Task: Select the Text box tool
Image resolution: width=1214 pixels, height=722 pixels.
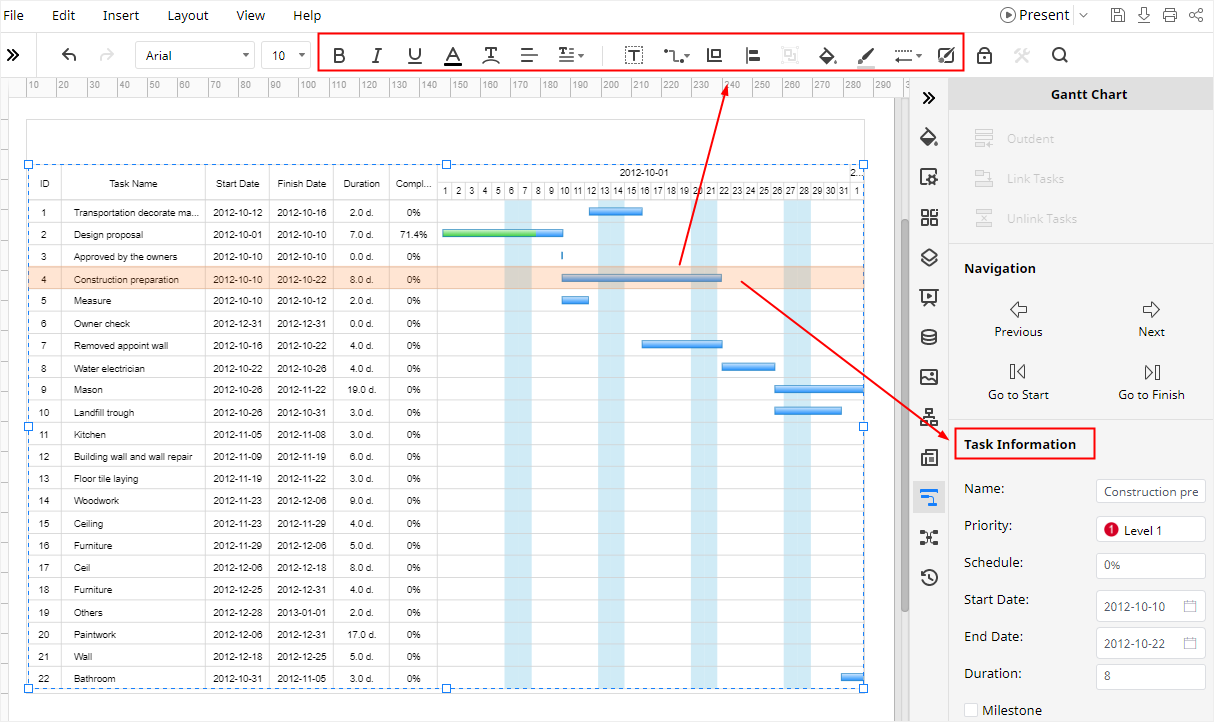Action: (x=633, y=56)
